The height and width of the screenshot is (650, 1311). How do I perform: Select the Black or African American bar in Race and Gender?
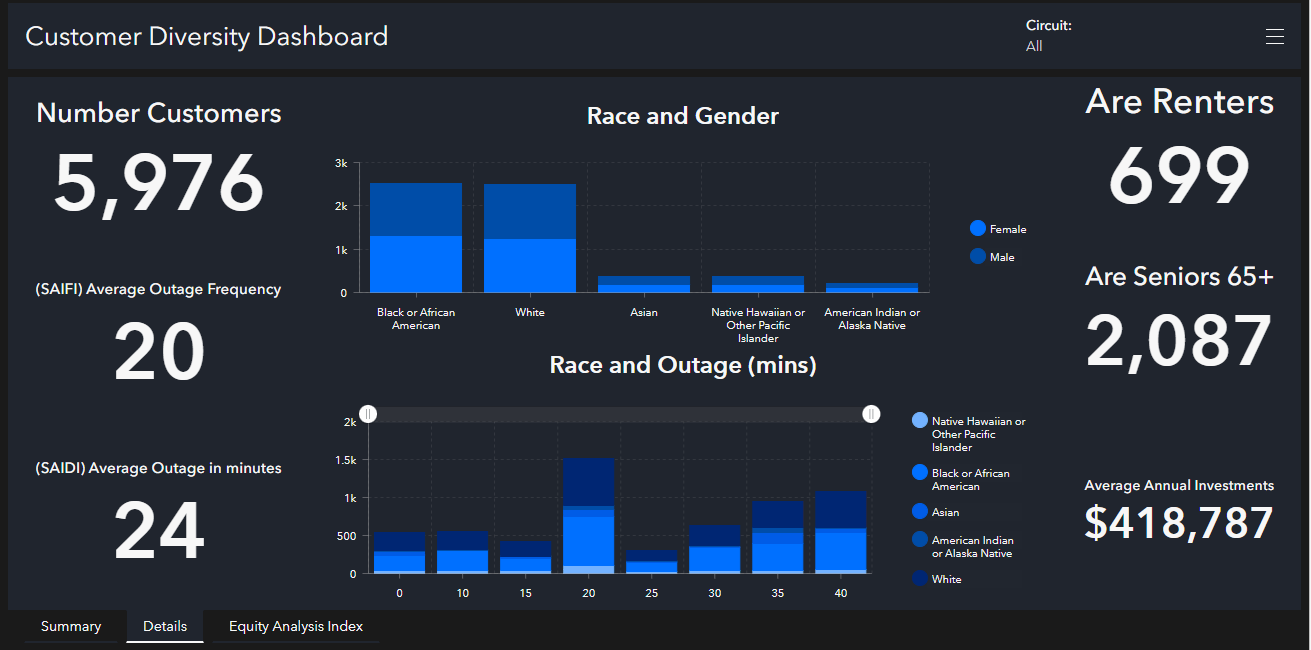click(415, 235)
